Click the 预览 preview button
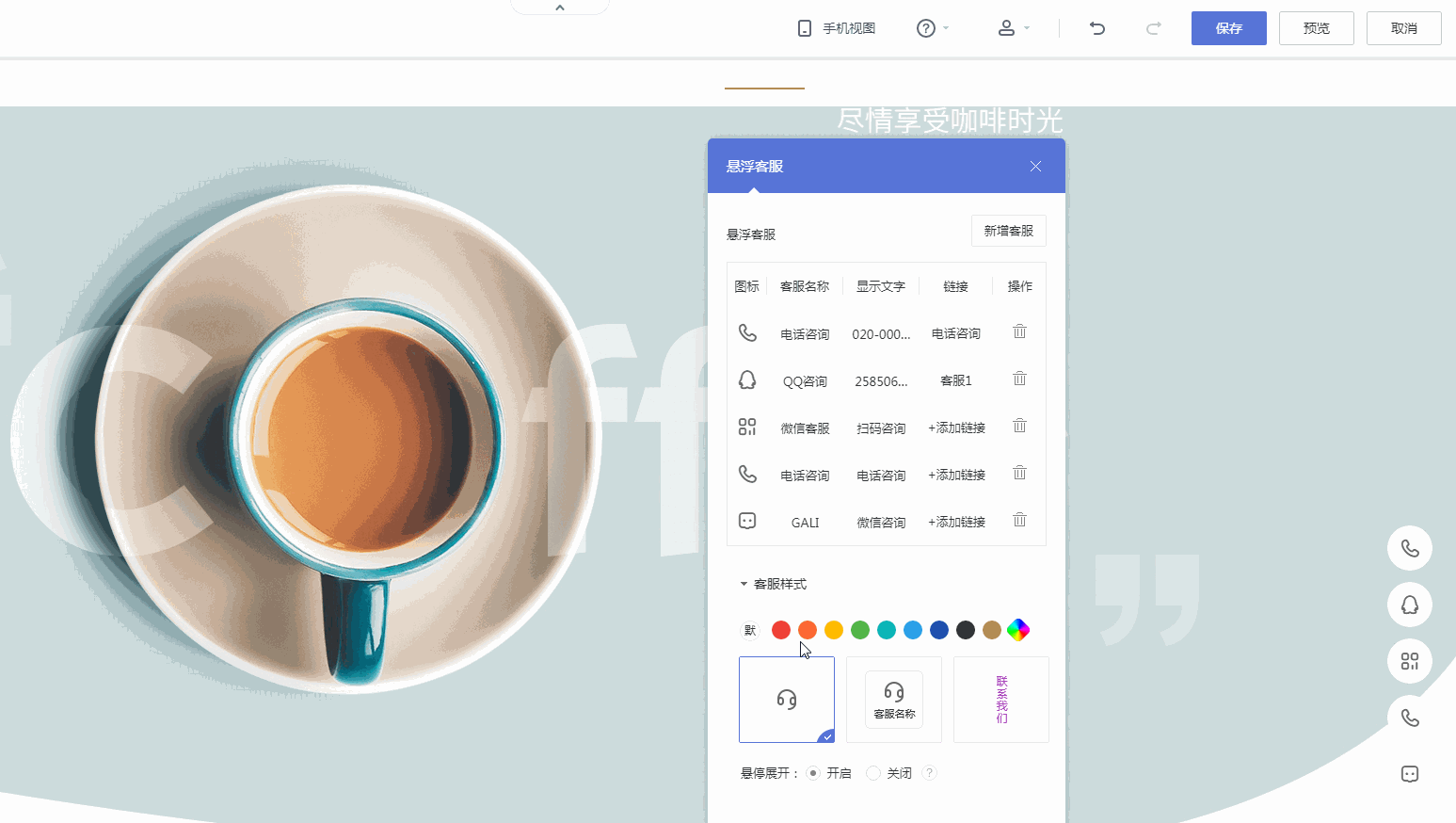This screenshot has width=1456, height=823. pos(1317,28)
